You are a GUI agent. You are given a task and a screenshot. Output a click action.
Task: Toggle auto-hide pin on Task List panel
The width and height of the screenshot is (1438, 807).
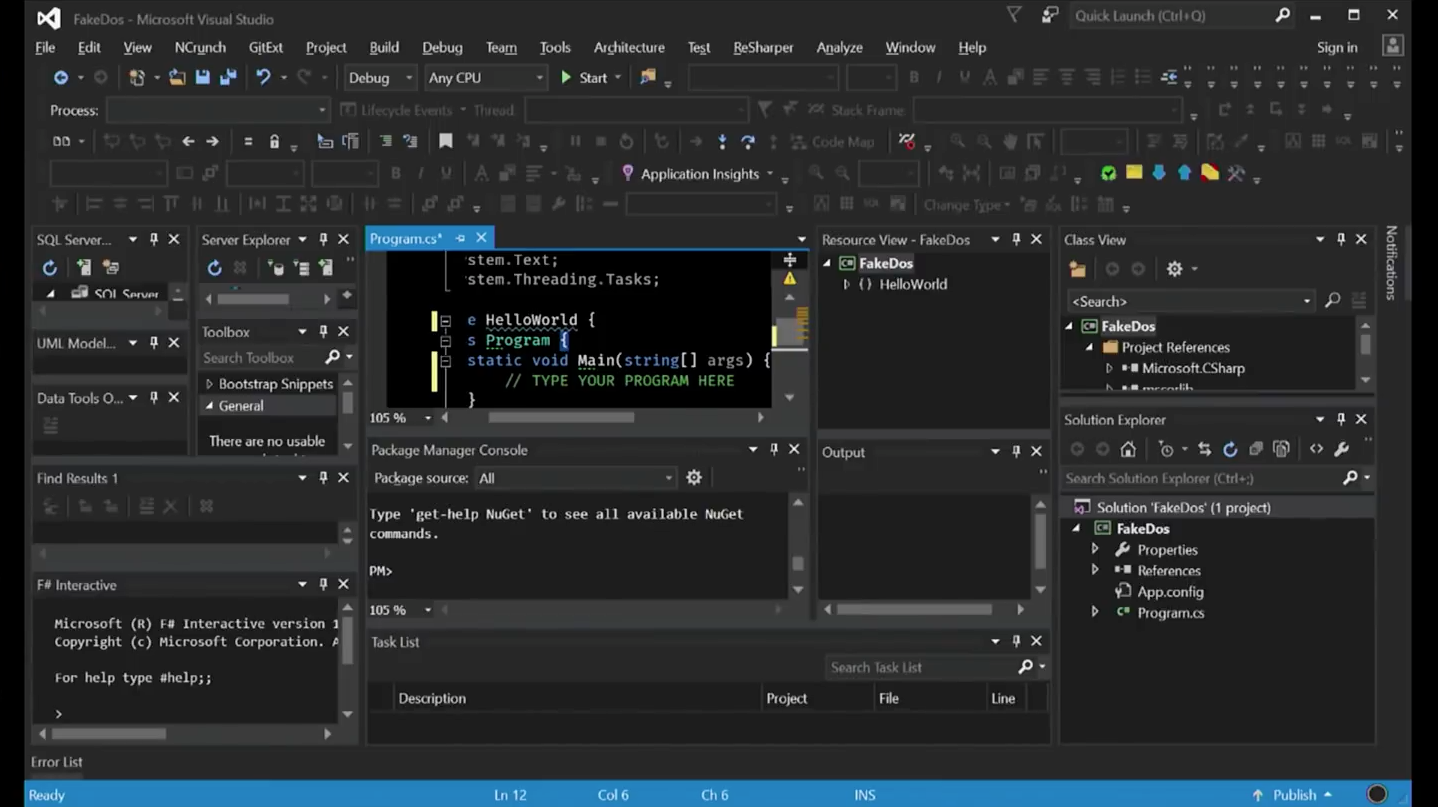[x=1016, y=641]
